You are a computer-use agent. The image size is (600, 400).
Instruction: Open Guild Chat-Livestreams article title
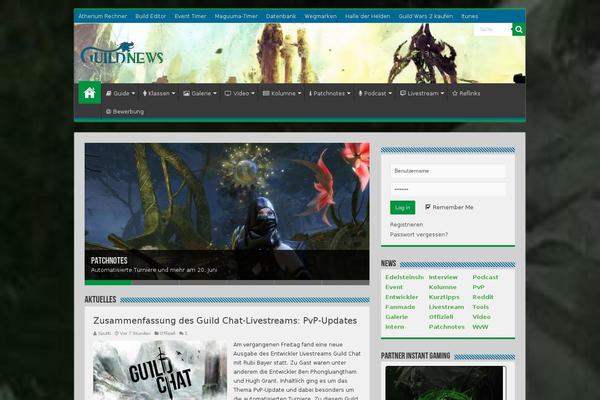coord(225,320)
